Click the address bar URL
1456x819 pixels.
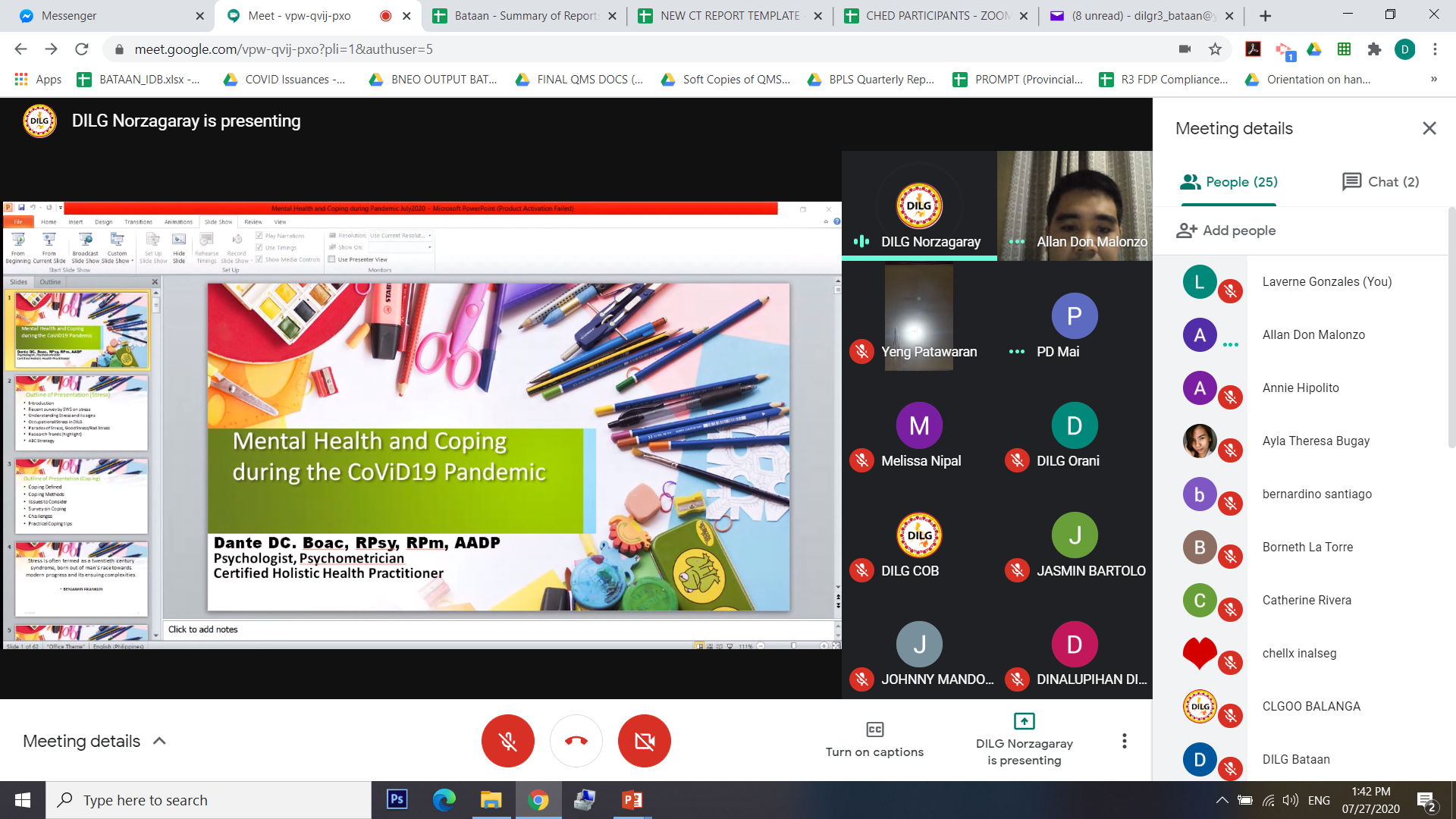tap(284, 49)
